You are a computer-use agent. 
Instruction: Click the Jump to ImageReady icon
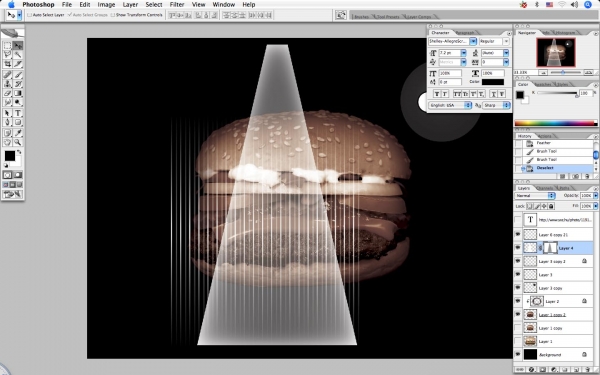point(12,194)
